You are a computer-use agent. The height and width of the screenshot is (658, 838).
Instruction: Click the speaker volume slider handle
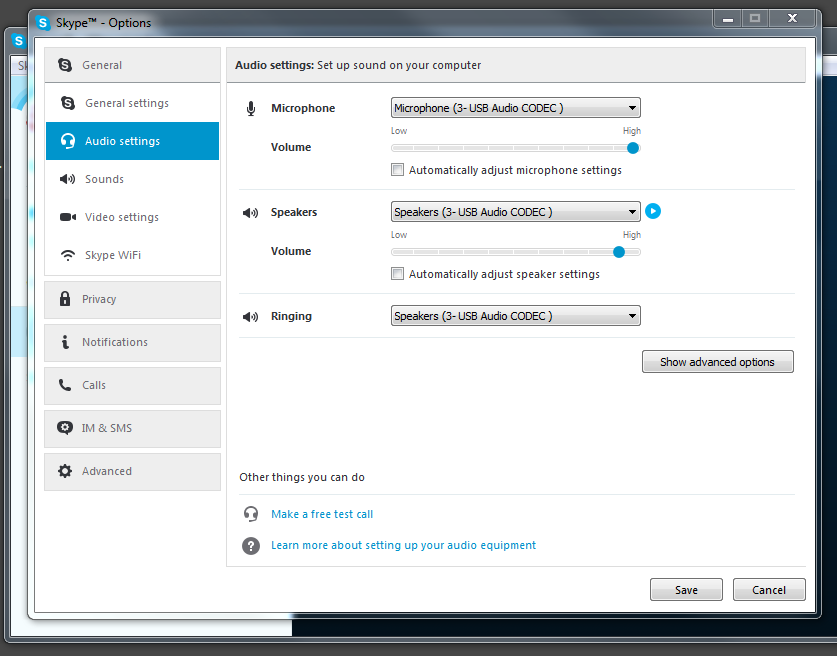pyautogui.click(x=619, y=252)
